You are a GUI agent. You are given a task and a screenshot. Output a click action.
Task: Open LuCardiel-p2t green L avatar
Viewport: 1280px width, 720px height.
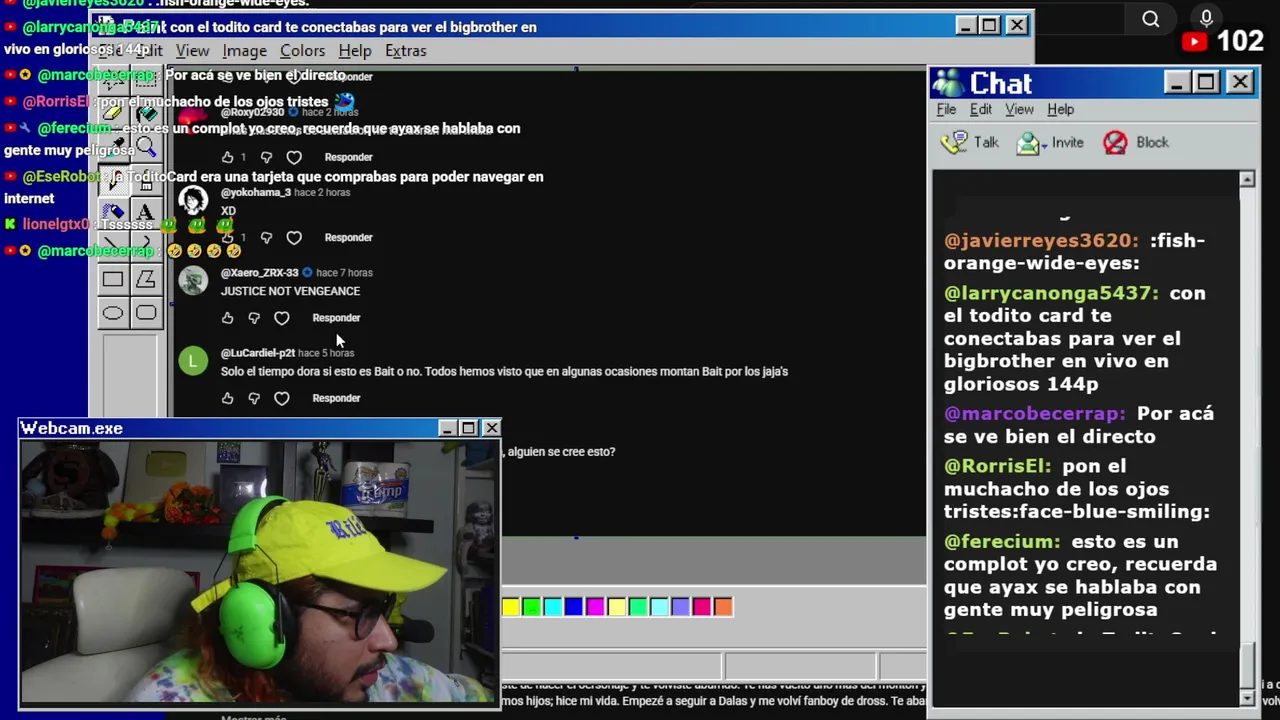[x=193, y=361]
